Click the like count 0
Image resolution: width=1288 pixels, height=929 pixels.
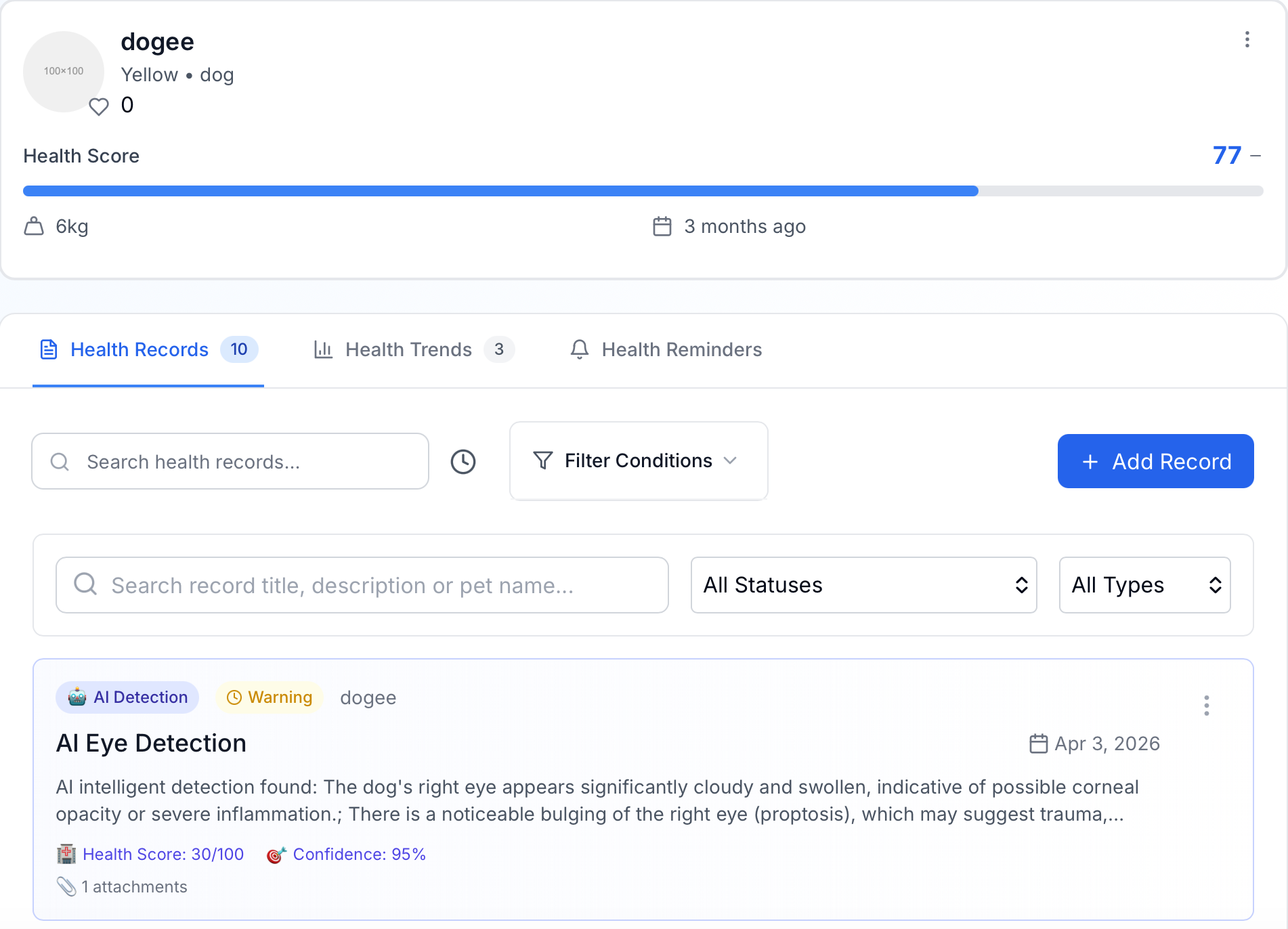(x=127, y=105)
